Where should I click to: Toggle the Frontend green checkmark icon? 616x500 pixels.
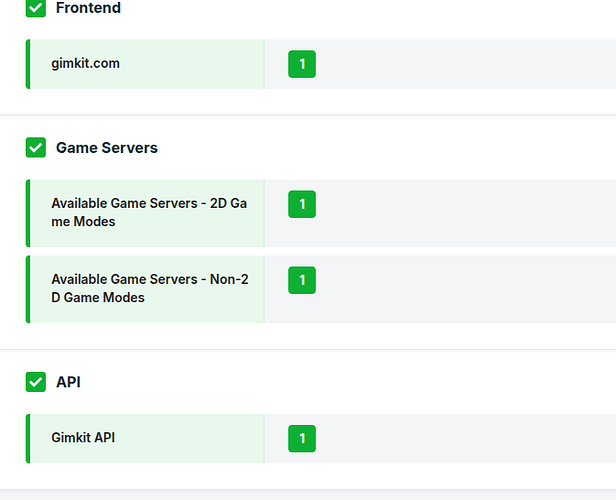[35, 8]
